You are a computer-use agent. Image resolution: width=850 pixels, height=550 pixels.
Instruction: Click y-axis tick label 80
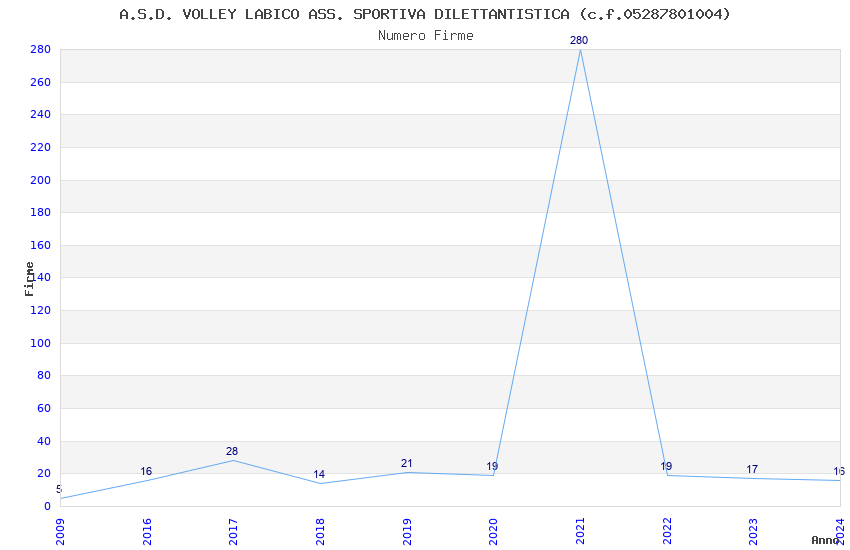44,376
